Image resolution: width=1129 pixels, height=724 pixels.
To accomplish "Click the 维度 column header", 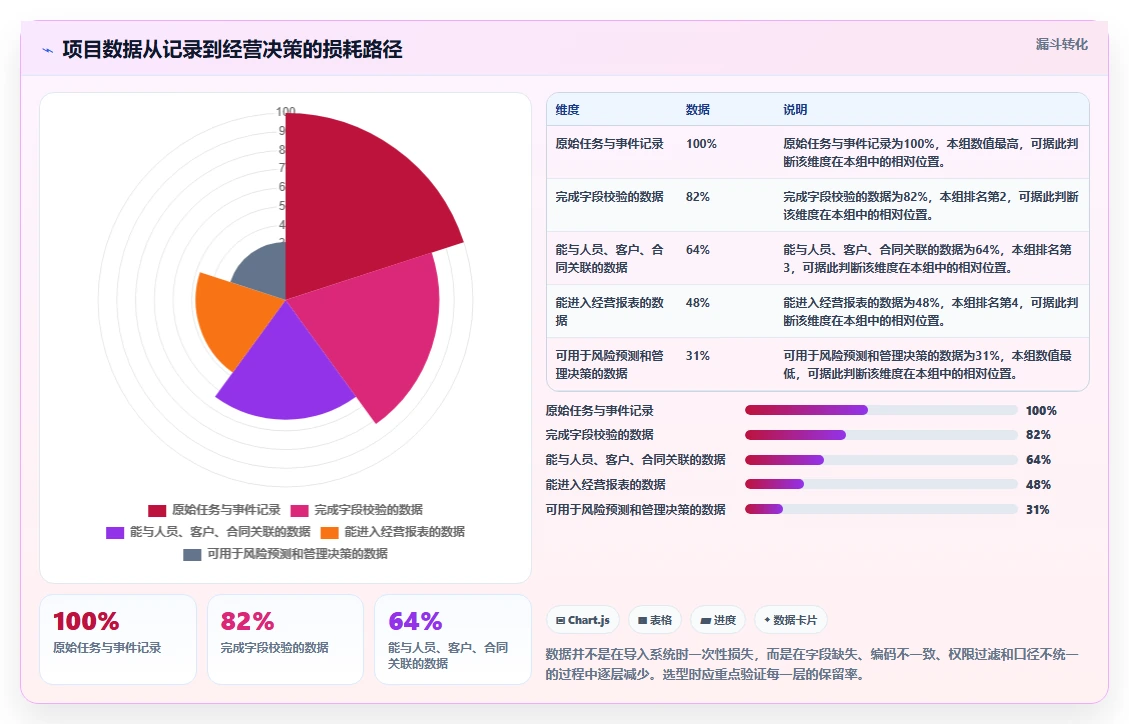I will coord(567,109).
